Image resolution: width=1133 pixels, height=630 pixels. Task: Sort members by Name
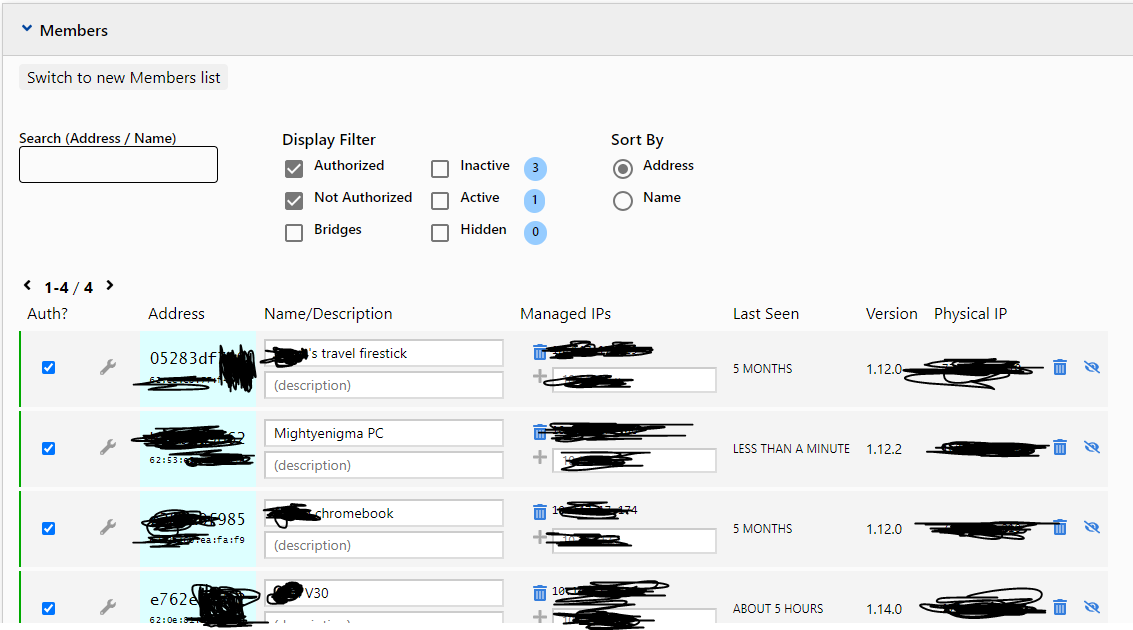623,200
